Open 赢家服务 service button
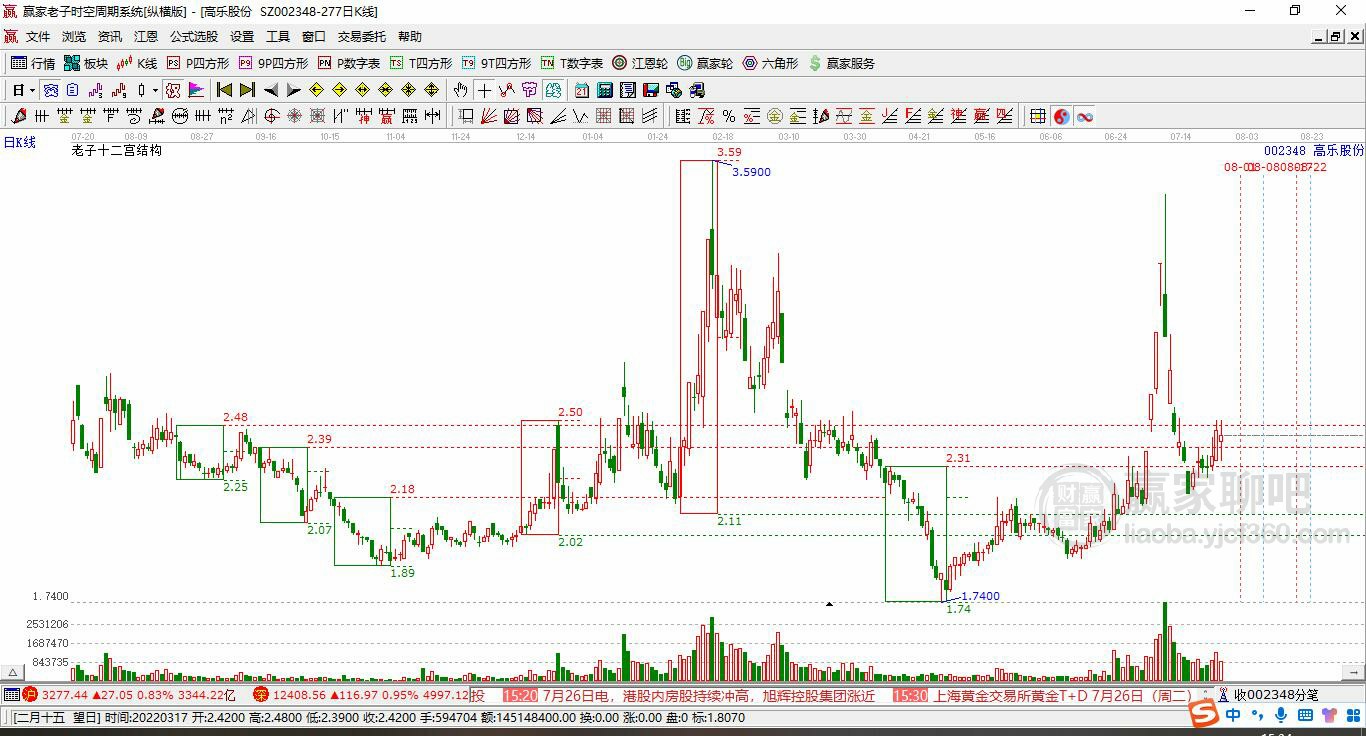This screenshot has height=736, width=1366. click(841, 63)
